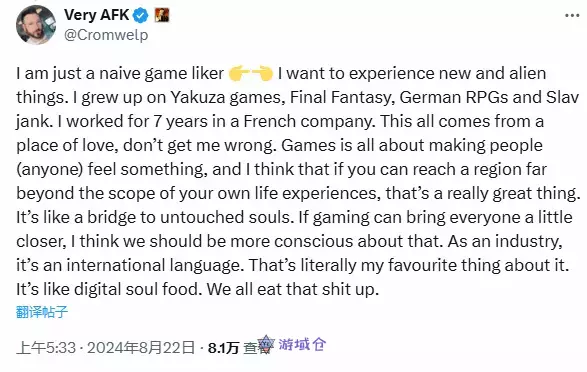Open the three-dot more options menu
Screen dimensions: 587x372
click(x=572, y=16)
